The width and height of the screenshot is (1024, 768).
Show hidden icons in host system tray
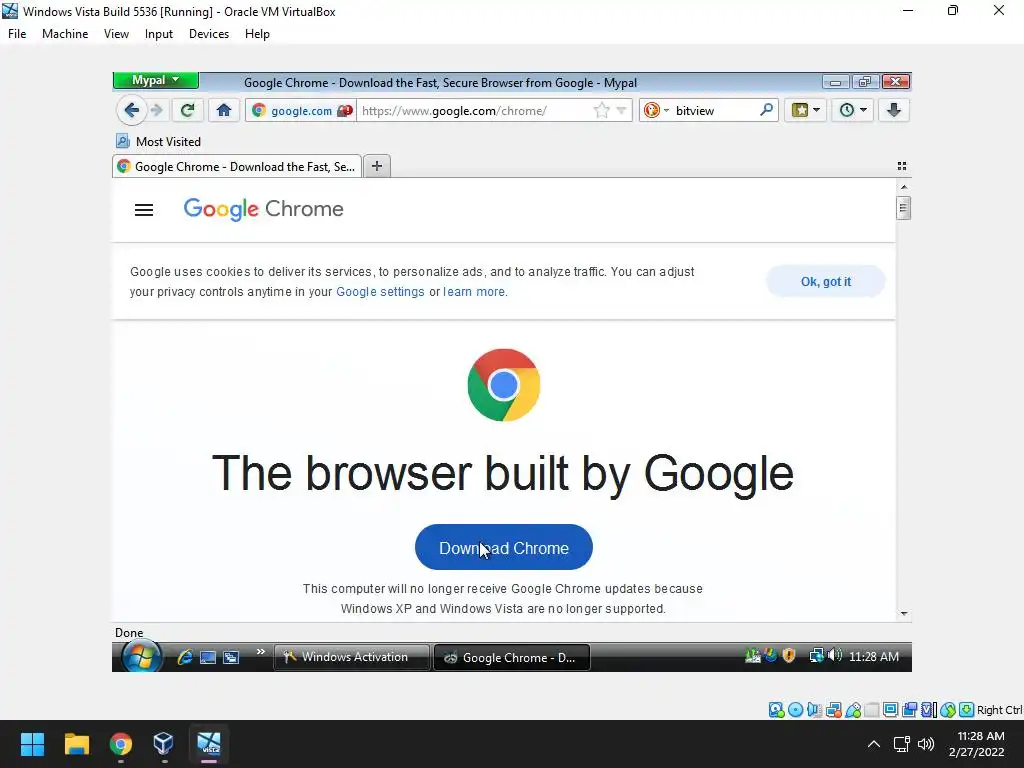[874, 744]
